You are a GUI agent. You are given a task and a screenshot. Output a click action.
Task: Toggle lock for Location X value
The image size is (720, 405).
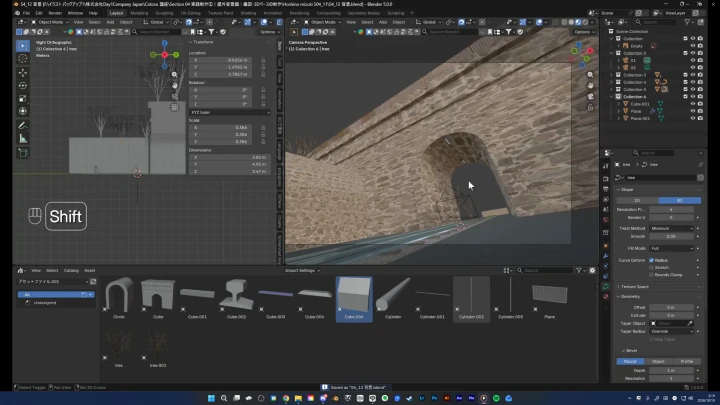tap(263, 60)
